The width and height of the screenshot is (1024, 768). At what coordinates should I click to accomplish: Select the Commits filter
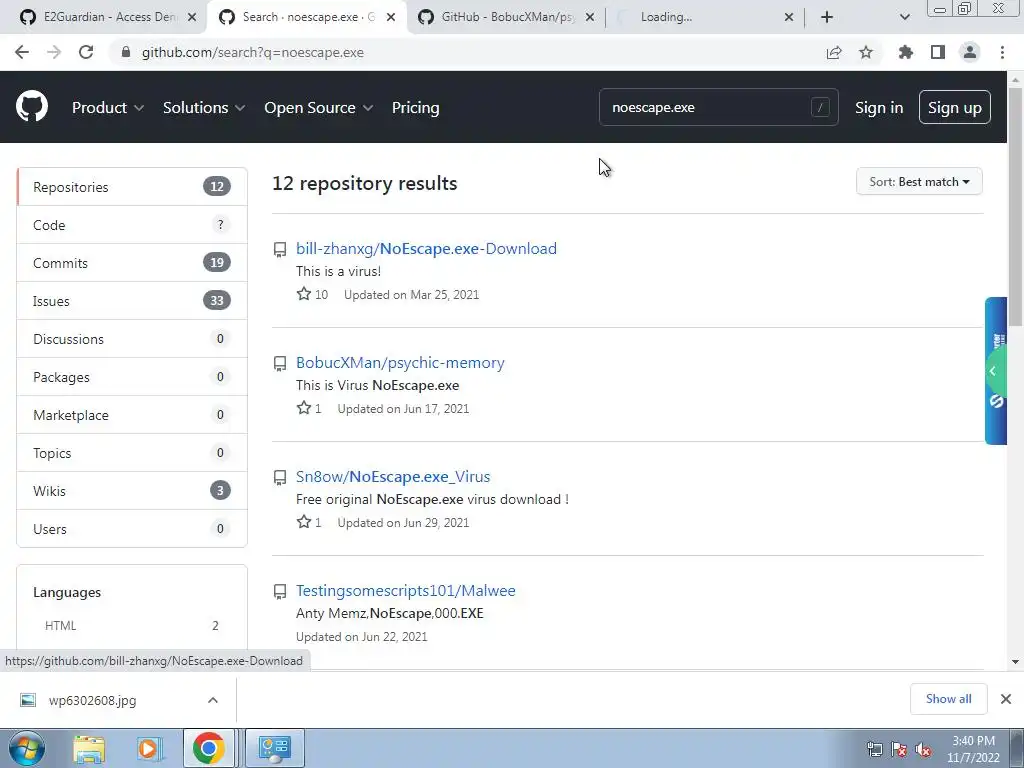click(132, 263)
